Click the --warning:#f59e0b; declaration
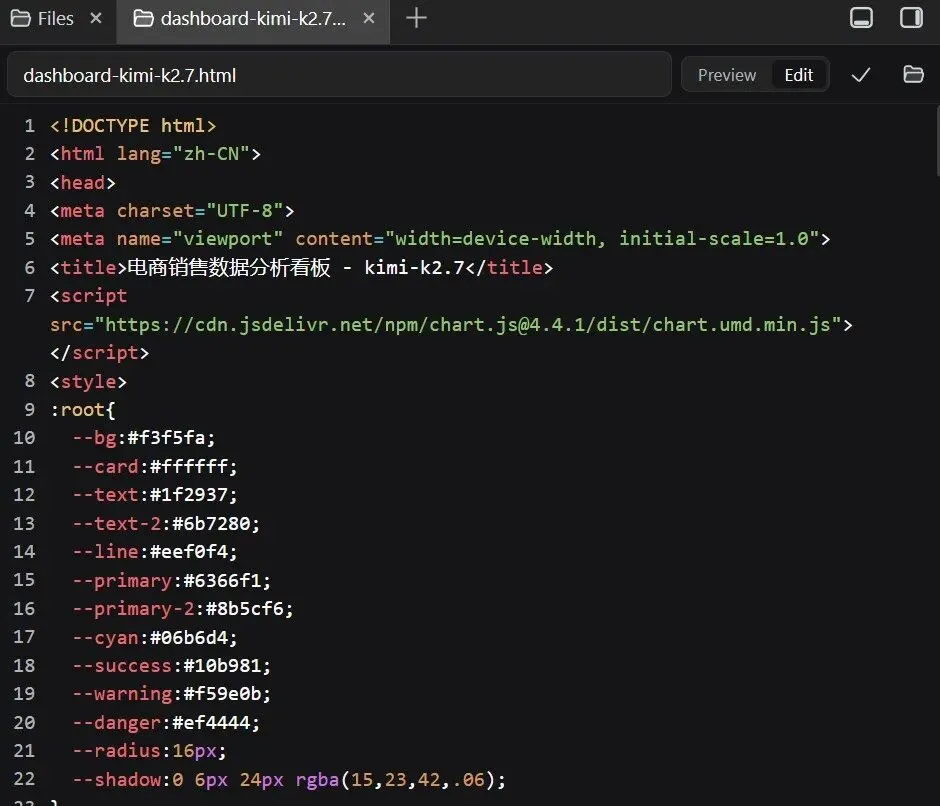Viewport: 940px width, 806px height. [x=171, y=694]
